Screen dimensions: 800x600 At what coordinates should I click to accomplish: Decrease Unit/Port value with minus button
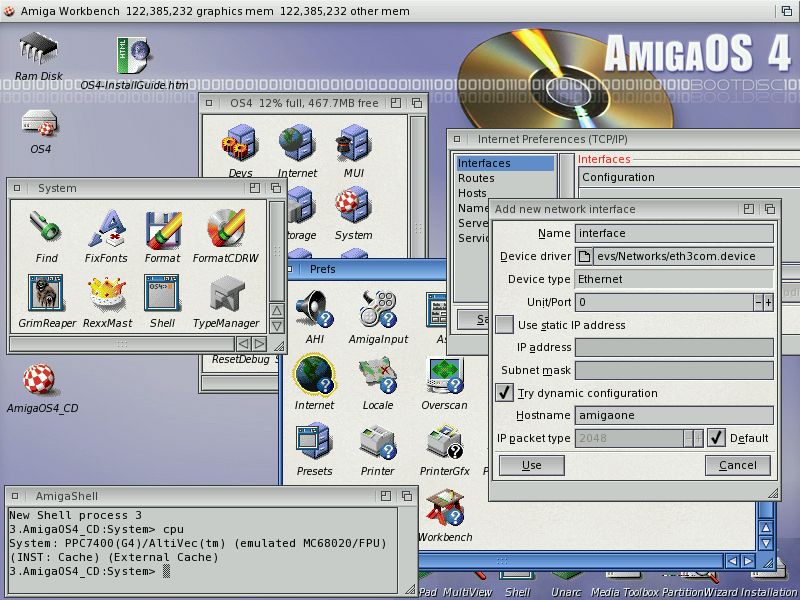tap(758, 302)
